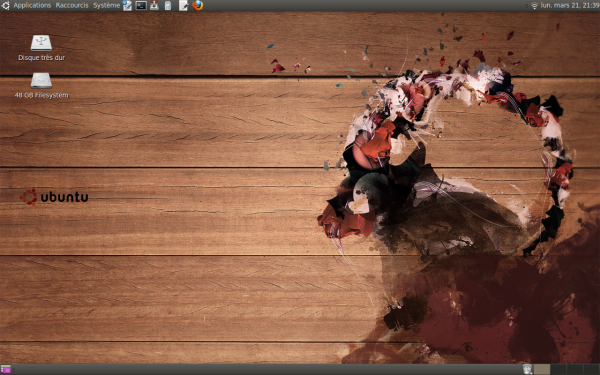Launch Firefox from the top panel
600x375 pixels.
coord(197,5)
